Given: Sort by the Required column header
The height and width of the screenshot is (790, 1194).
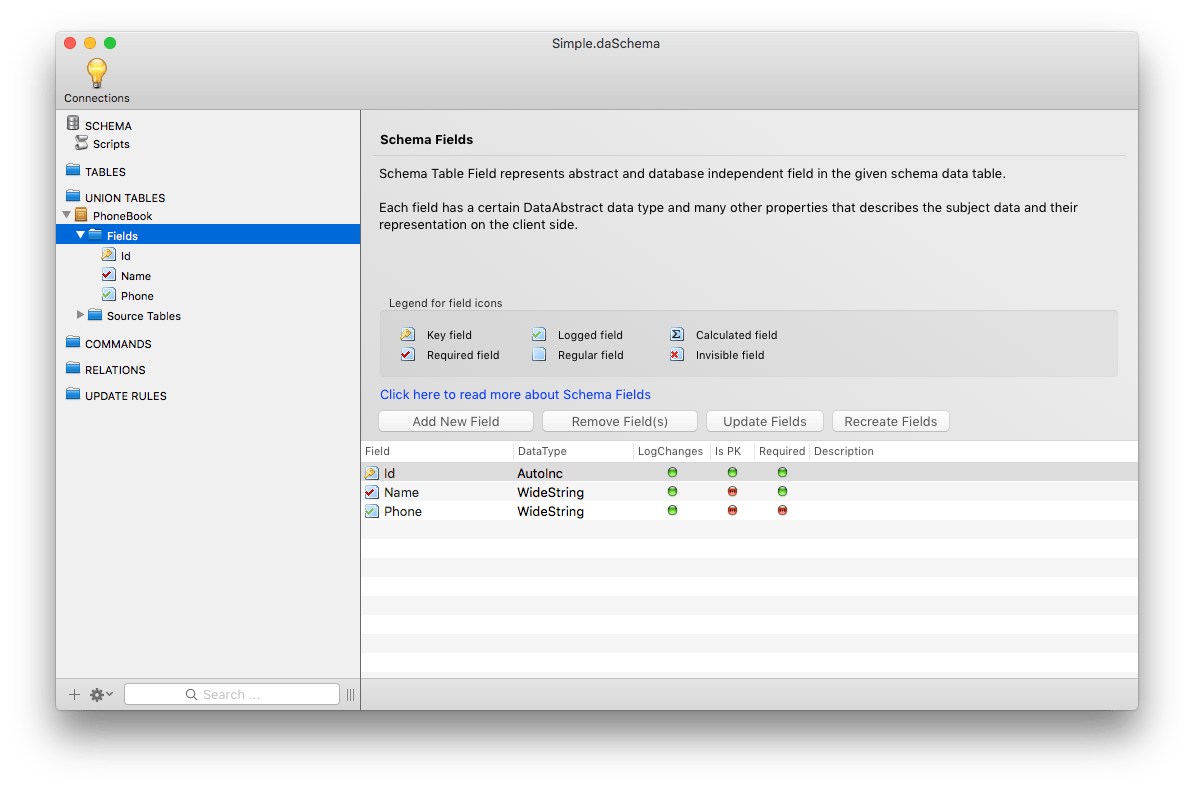Looking at the screenshot, I should click(x=781, y=451).
